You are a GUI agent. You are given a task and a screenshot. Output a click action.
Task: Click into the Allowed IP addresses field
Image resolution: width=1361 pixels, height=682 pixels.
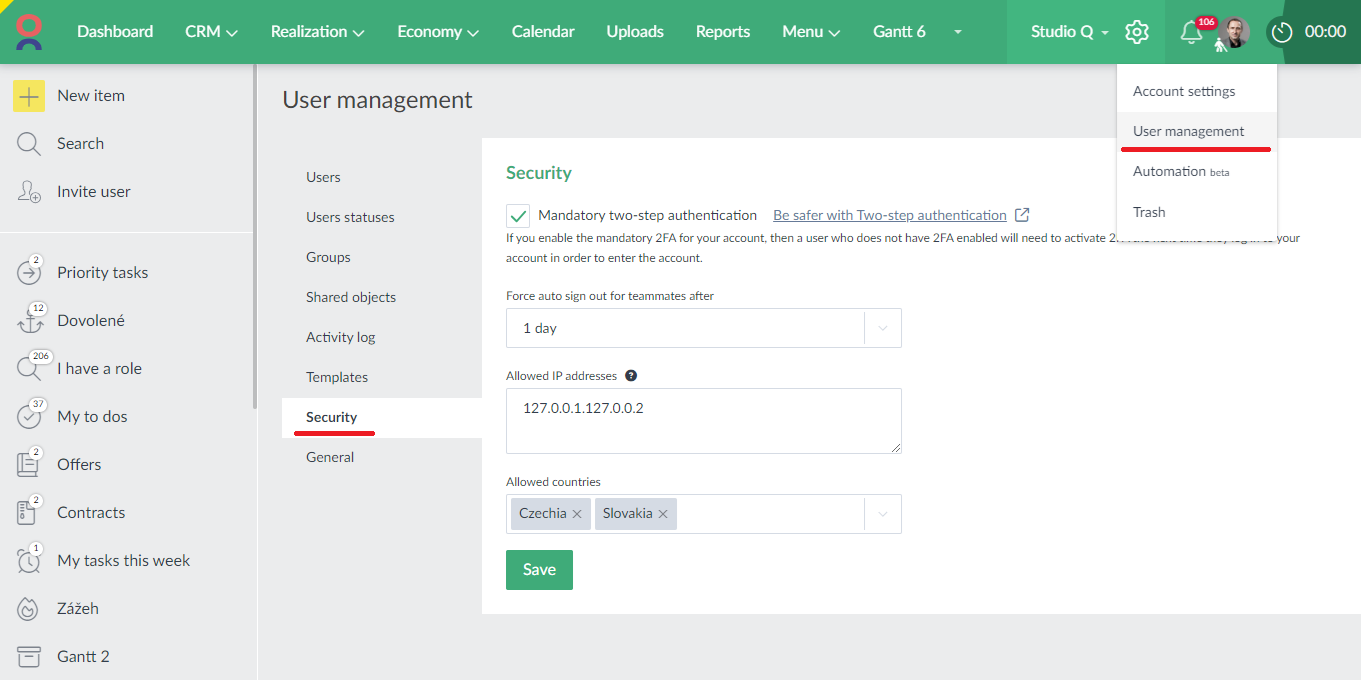pyautogui.click(x=703, y=421)
